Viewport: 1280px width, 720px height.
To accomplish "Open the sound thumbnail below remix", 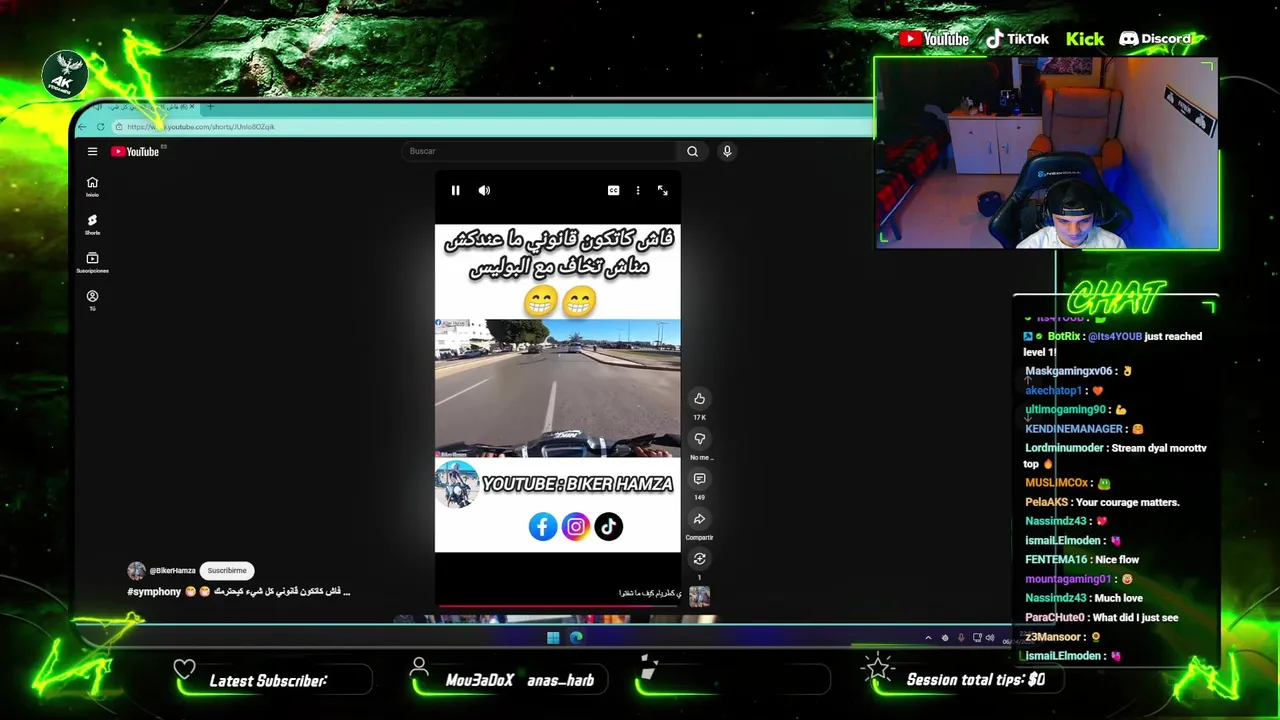I will click(699, 596).
